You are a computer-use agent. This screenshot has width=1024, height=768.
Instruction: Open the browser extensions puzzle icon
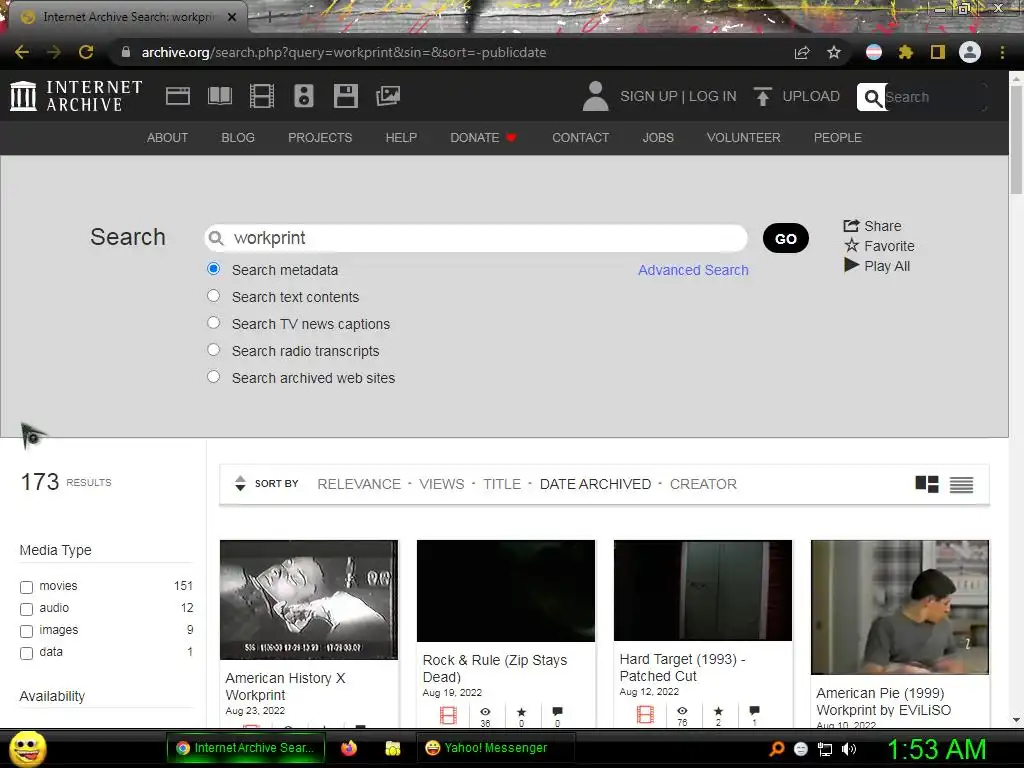(905, 52)
